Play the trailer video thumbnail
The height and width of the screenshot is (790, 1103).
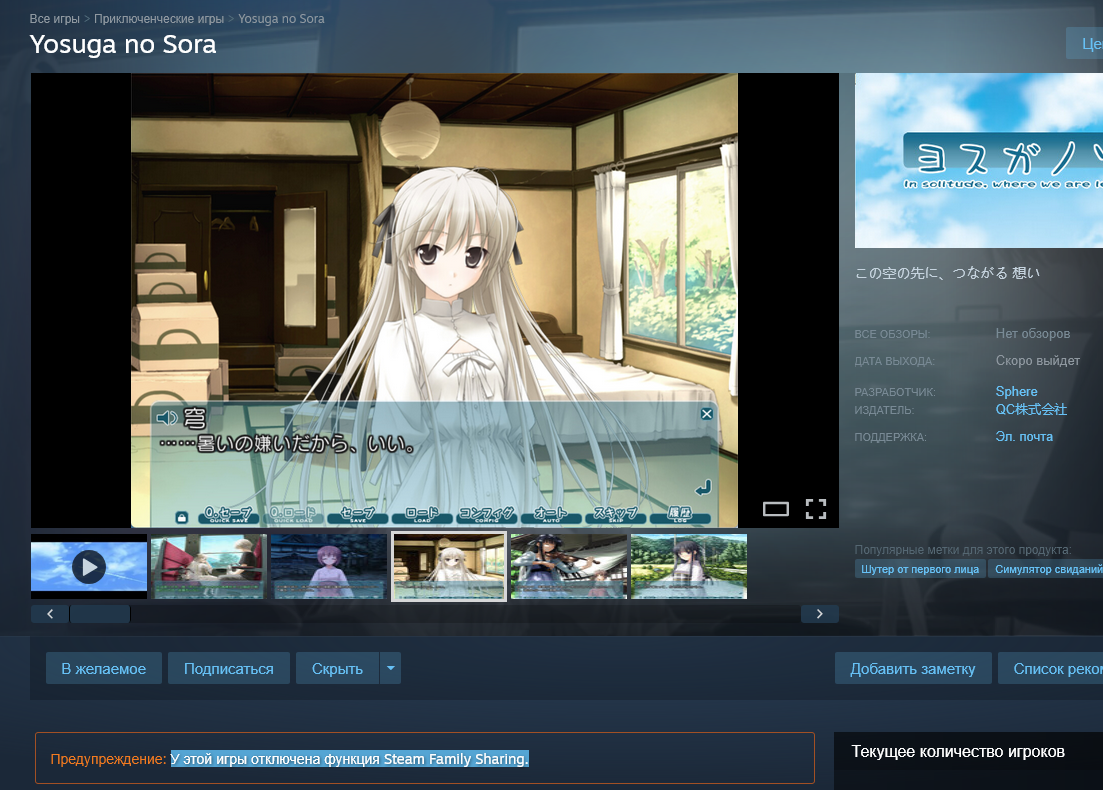coord(89,566)
